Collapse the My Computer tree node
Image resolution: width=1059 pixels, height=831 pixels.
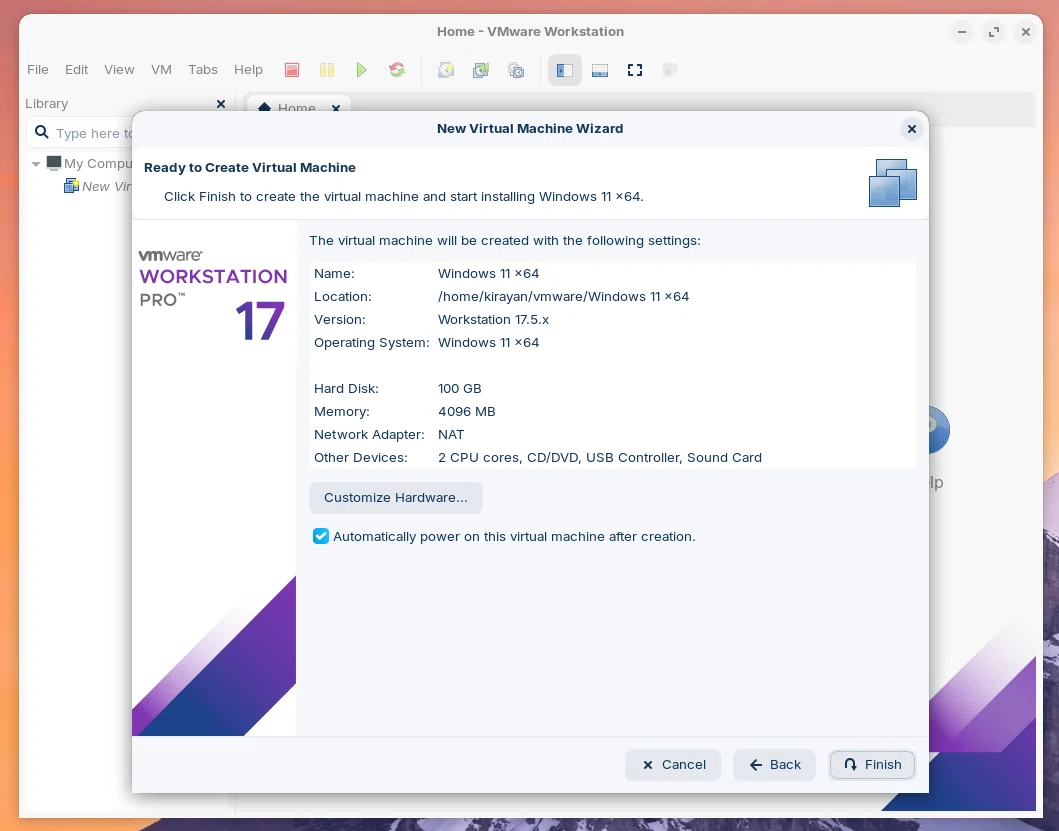point(36,163)
